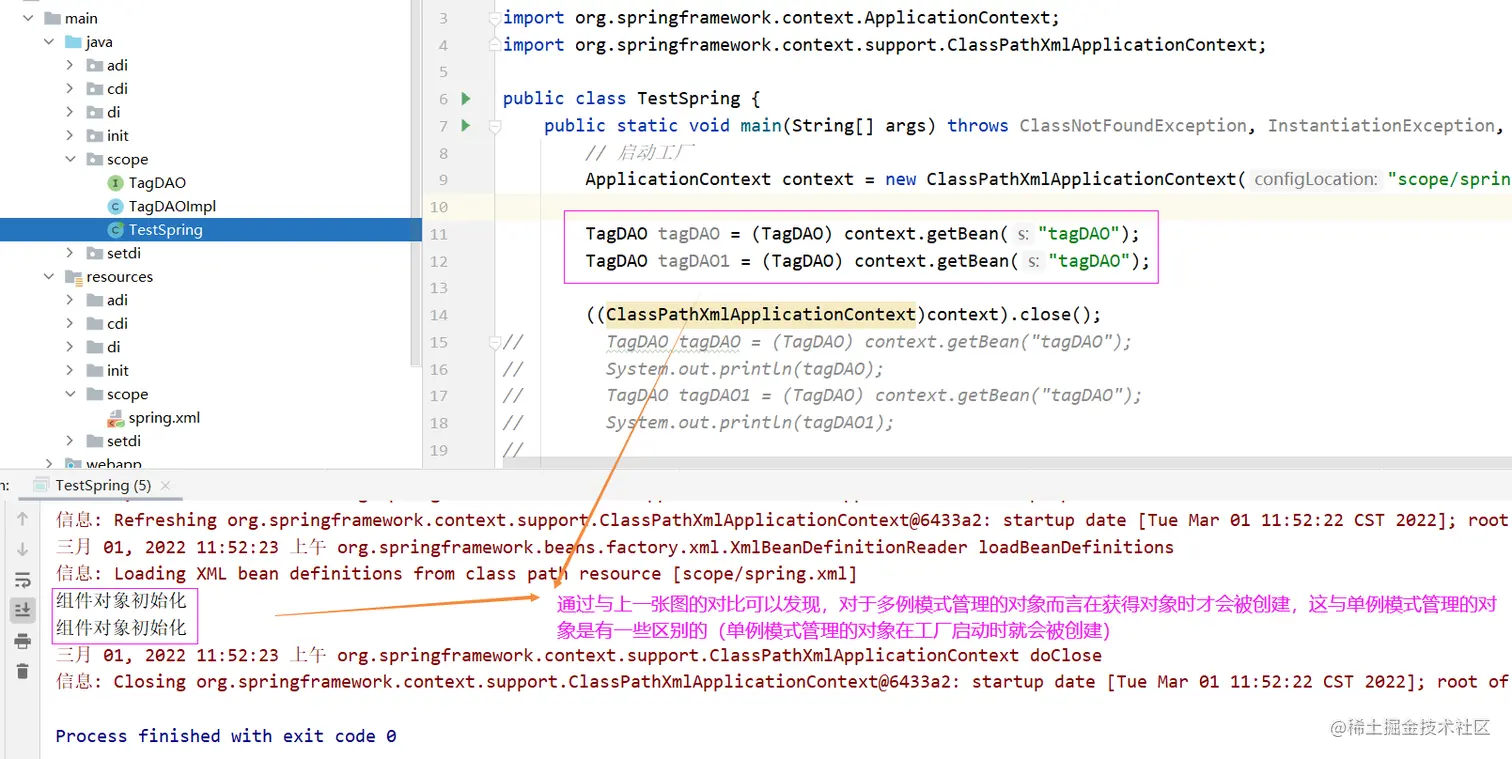Click the TestSpring class icon in tree
Image resolution: width=1512 pixels, height=759 pixels.
point(116,230)
